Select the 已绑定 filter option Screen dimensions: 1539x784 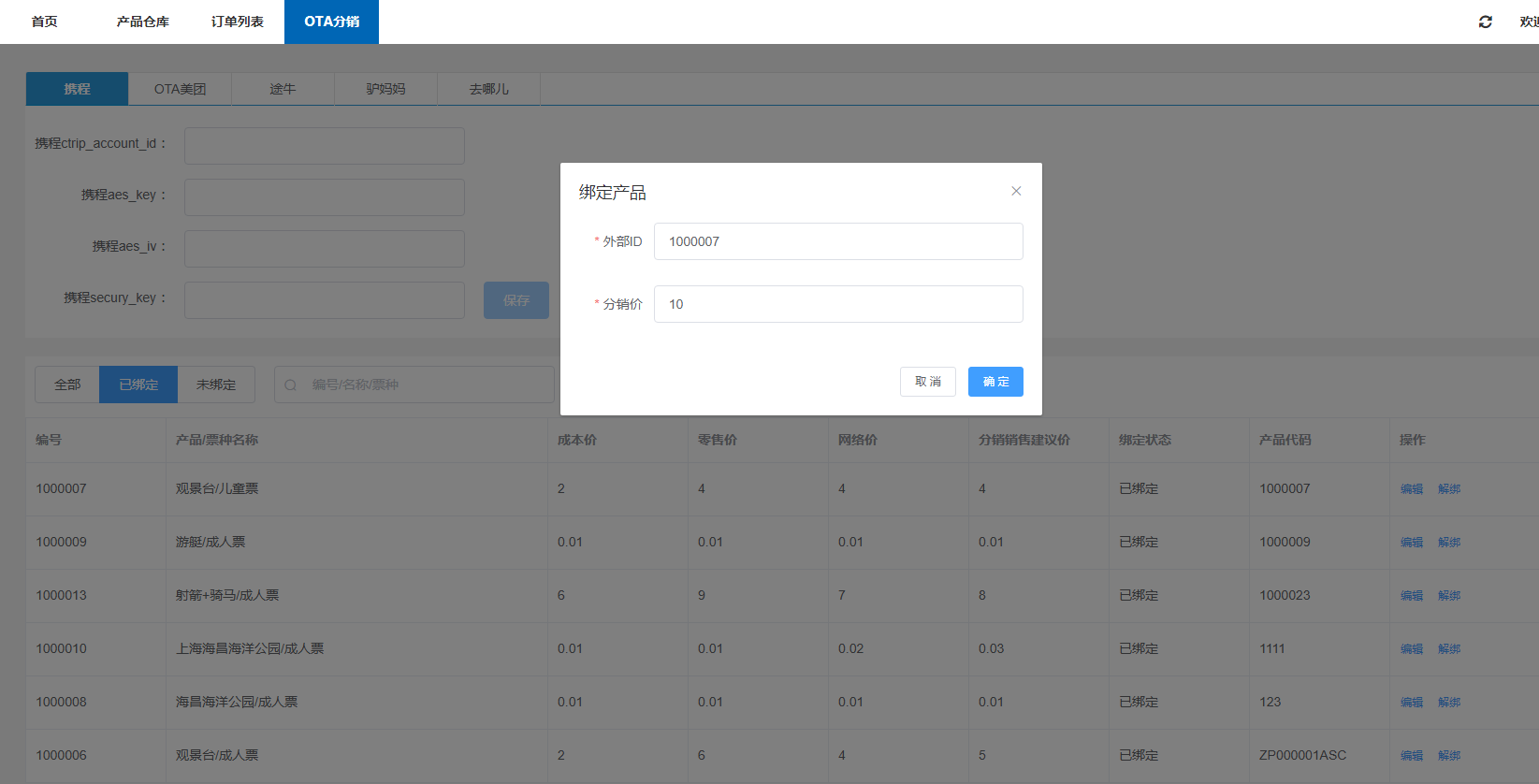(138, 385)
